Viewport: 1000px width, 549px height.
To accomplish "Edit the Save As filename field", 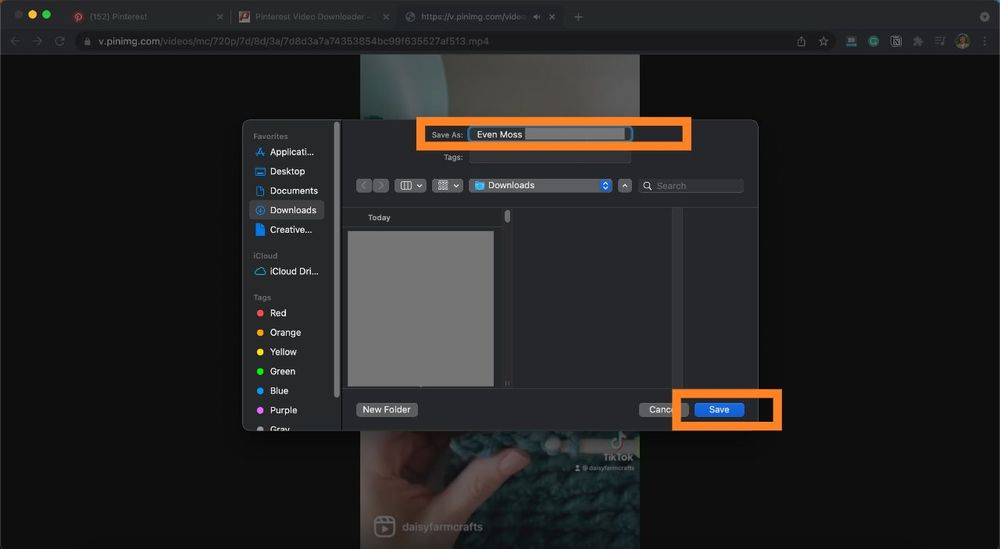I will pos(550,134).
